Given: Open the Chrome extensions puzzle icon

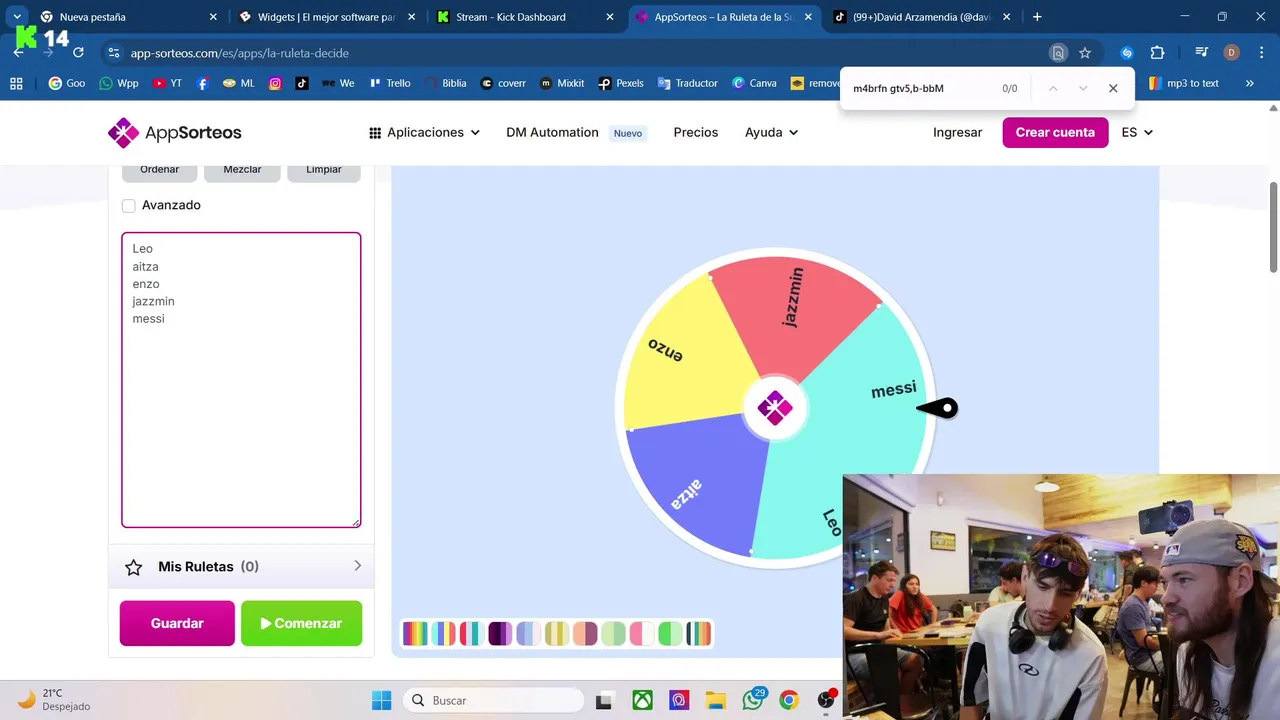Looking at the screenshot, I should [1157, 52].
